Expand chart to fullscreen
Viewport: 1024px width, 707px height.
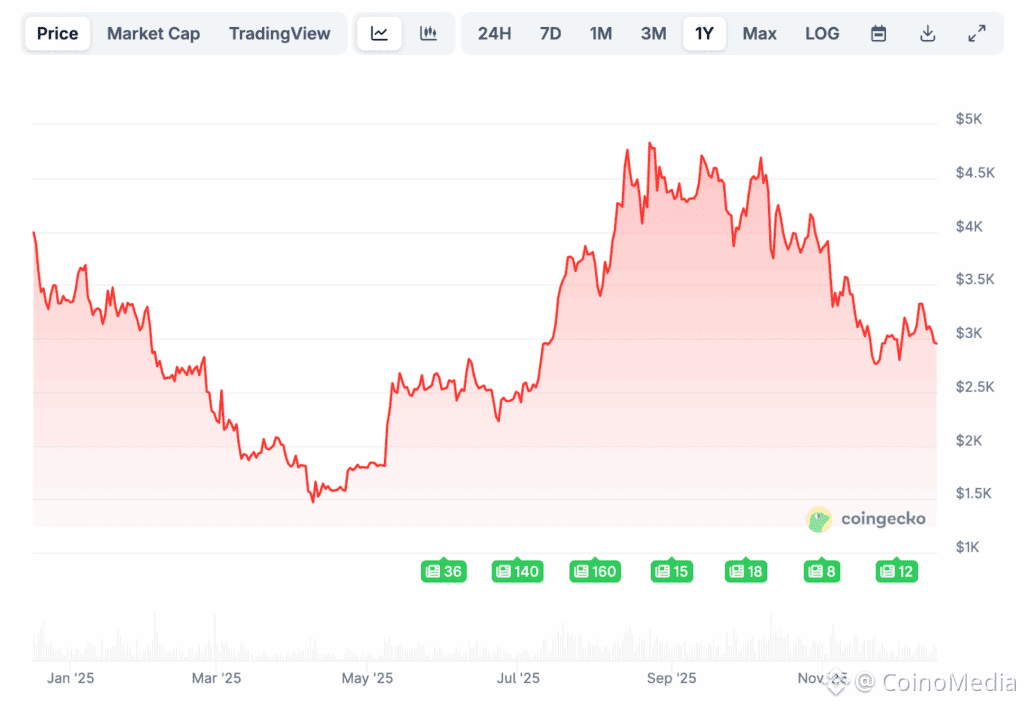(x=977, y=33)
